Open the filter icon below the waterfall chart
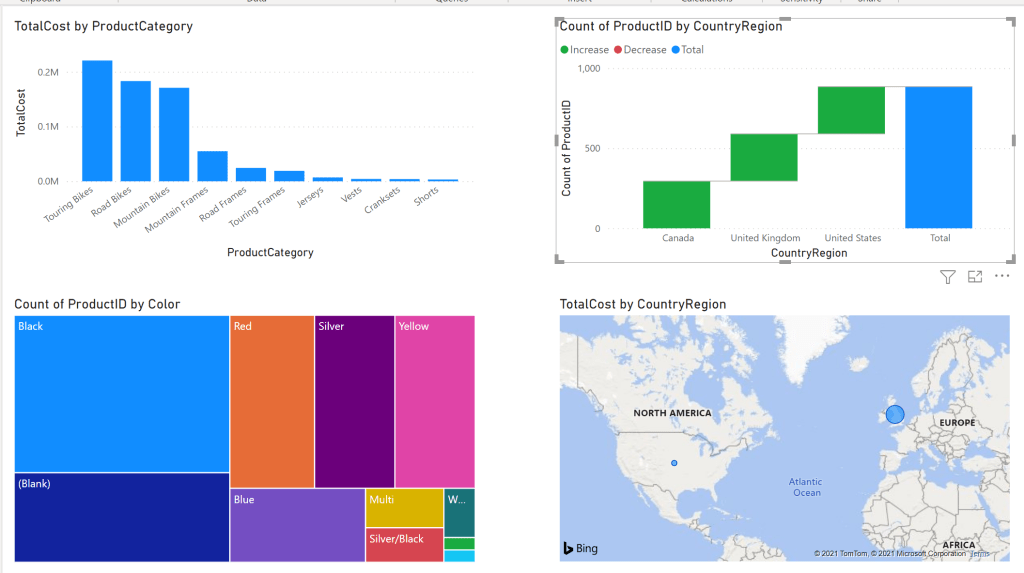This screenshot has width=1024, height=573. click(948, 277)
